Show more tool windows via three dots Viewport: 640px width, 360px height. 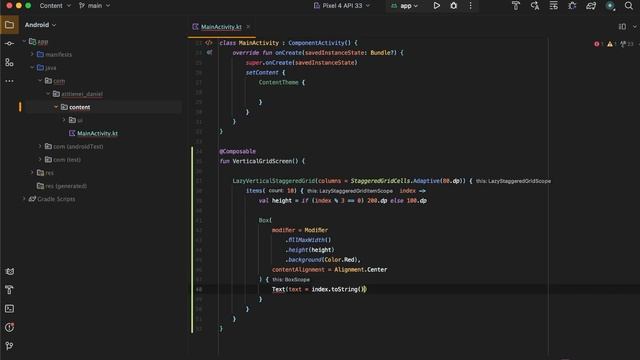coord(9,81)
